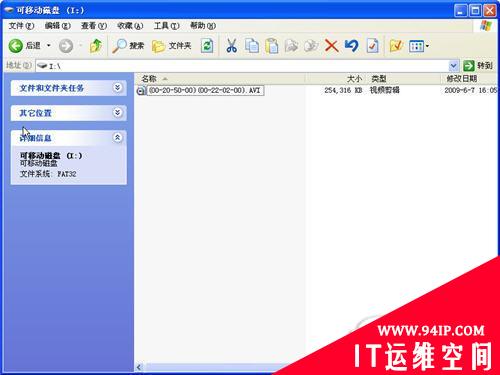Click the Undo blue arrow icon
Image resolution: width=500 pixels, height=375 pixels.
352,46
